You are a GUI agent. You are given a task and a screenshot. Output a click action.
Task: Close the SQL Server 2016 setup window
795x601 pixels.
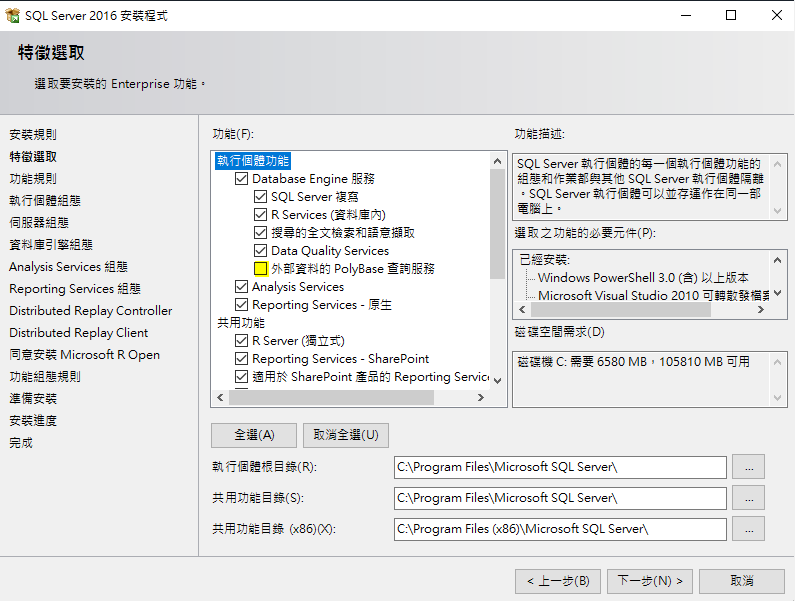point(776,15)
